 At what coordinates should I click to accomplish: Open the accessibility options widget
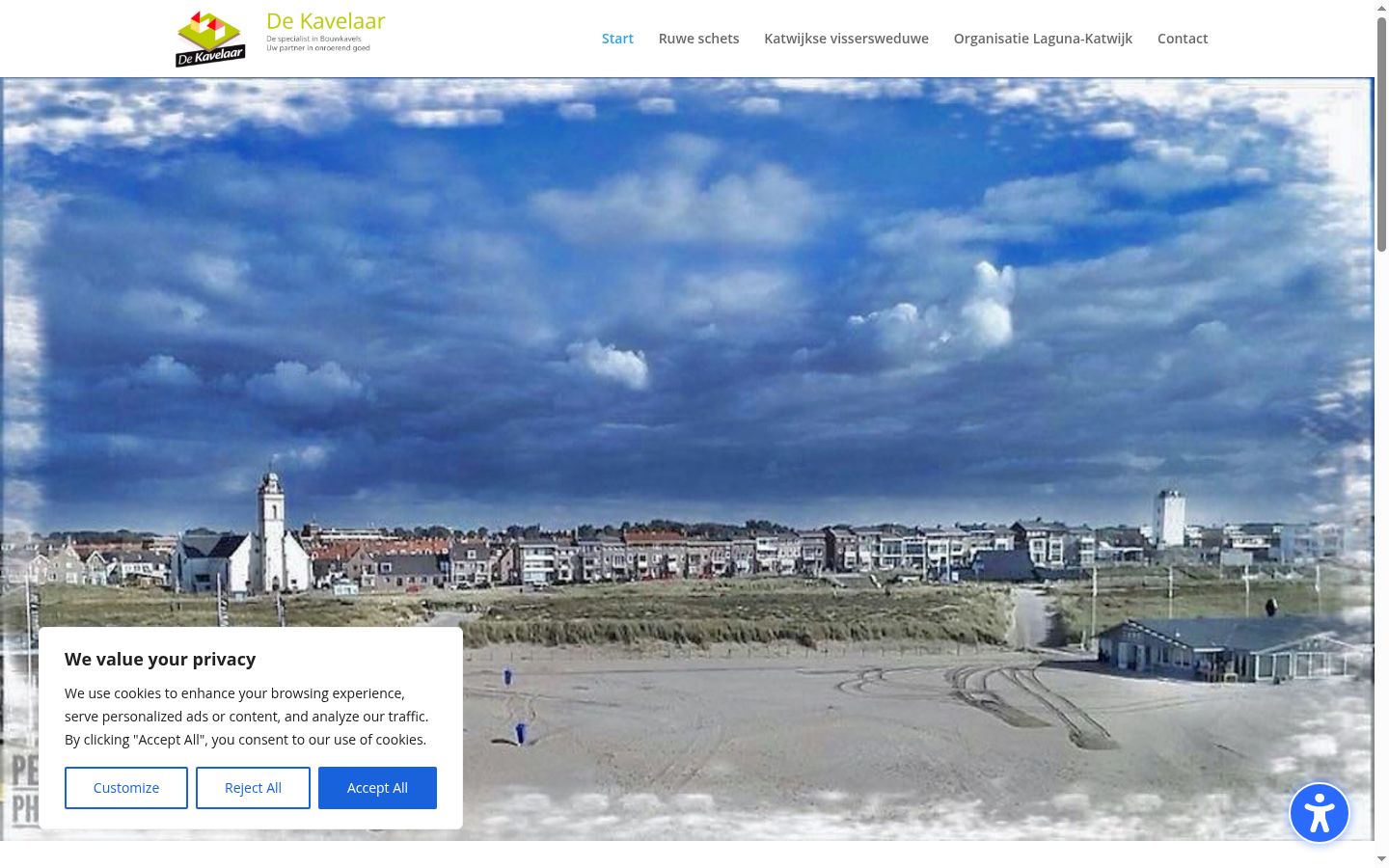point(1319,813)
